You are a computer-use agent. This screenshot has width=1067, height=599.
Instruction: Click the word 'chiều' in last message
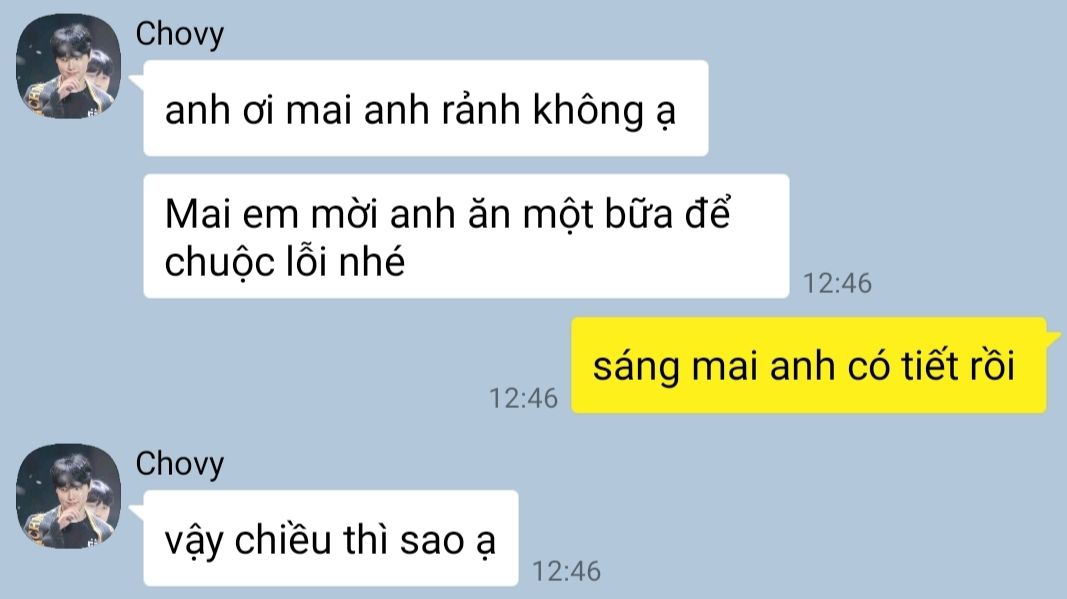282,540
